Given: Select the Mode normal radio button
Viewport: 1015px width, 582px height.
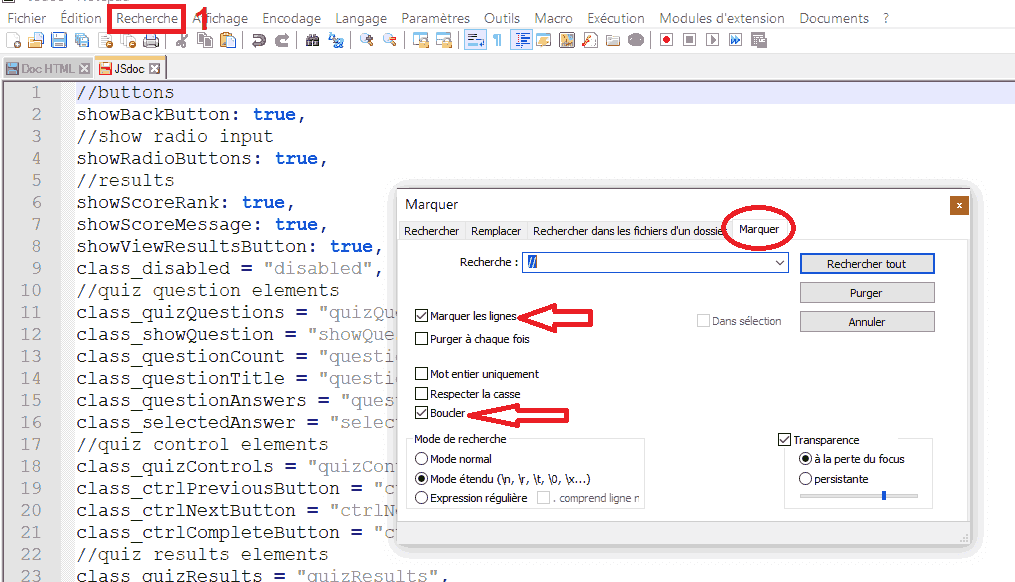Looking at the screenshot, I should click(421, 459).
